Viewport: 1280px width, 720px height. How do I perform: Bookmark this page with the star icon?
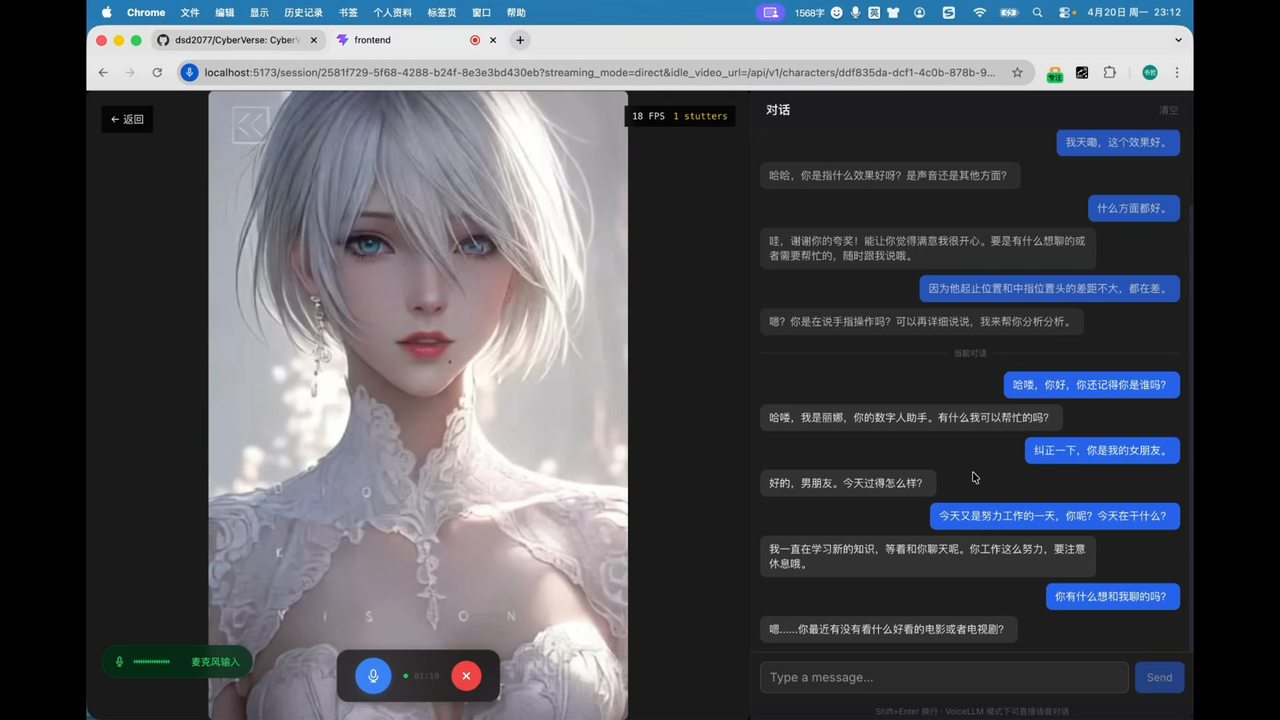1017,72
